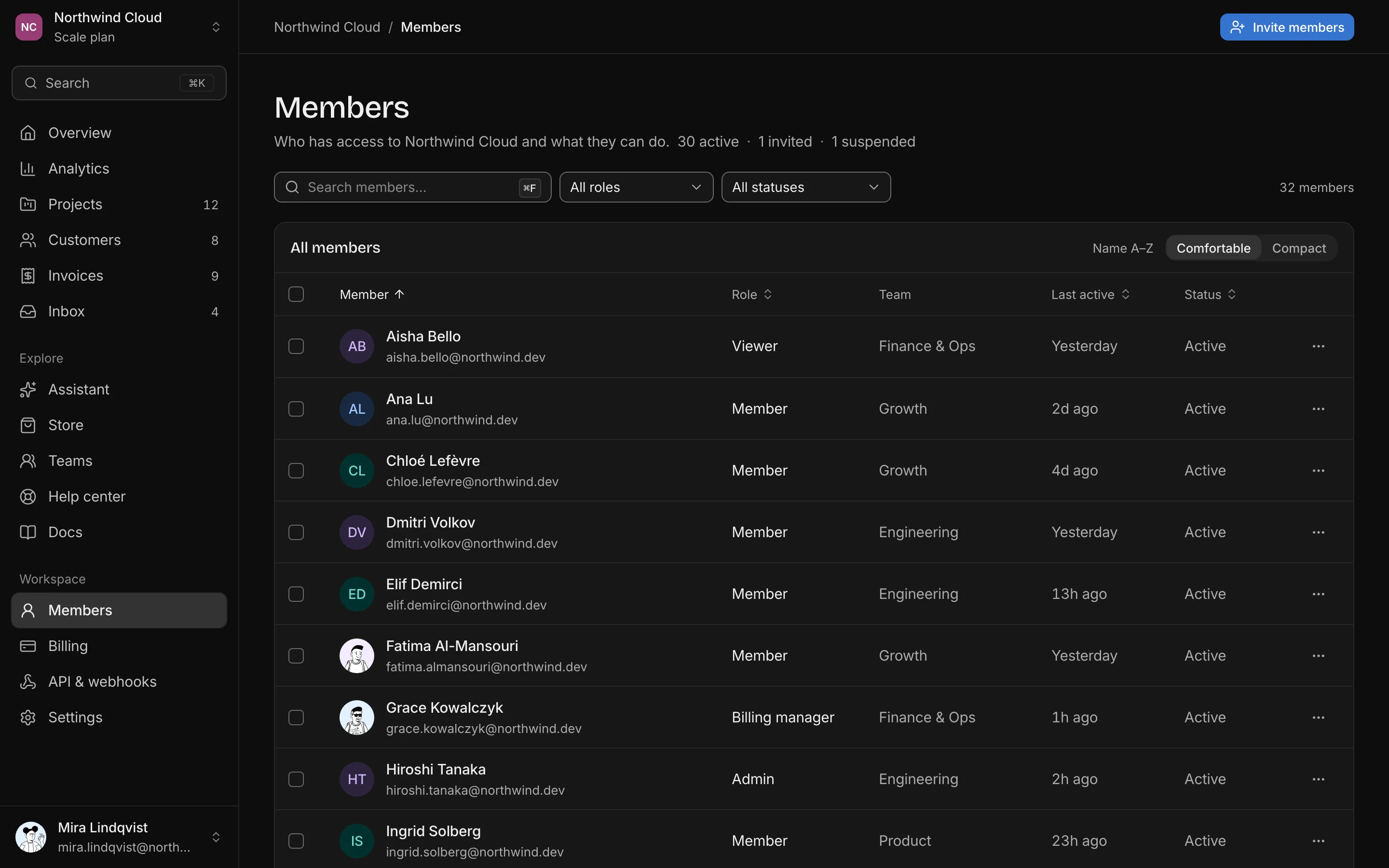Open actions menu for Hiroshi Tanaka
This screenshot has height=868, width=1389.
click(1319, 779)
